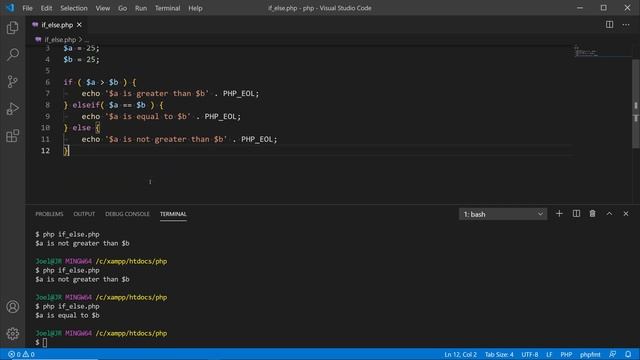This screenshot has height=360, width=640.
Task: Change the LF end-of-line setting
Action: coord(549,354)
